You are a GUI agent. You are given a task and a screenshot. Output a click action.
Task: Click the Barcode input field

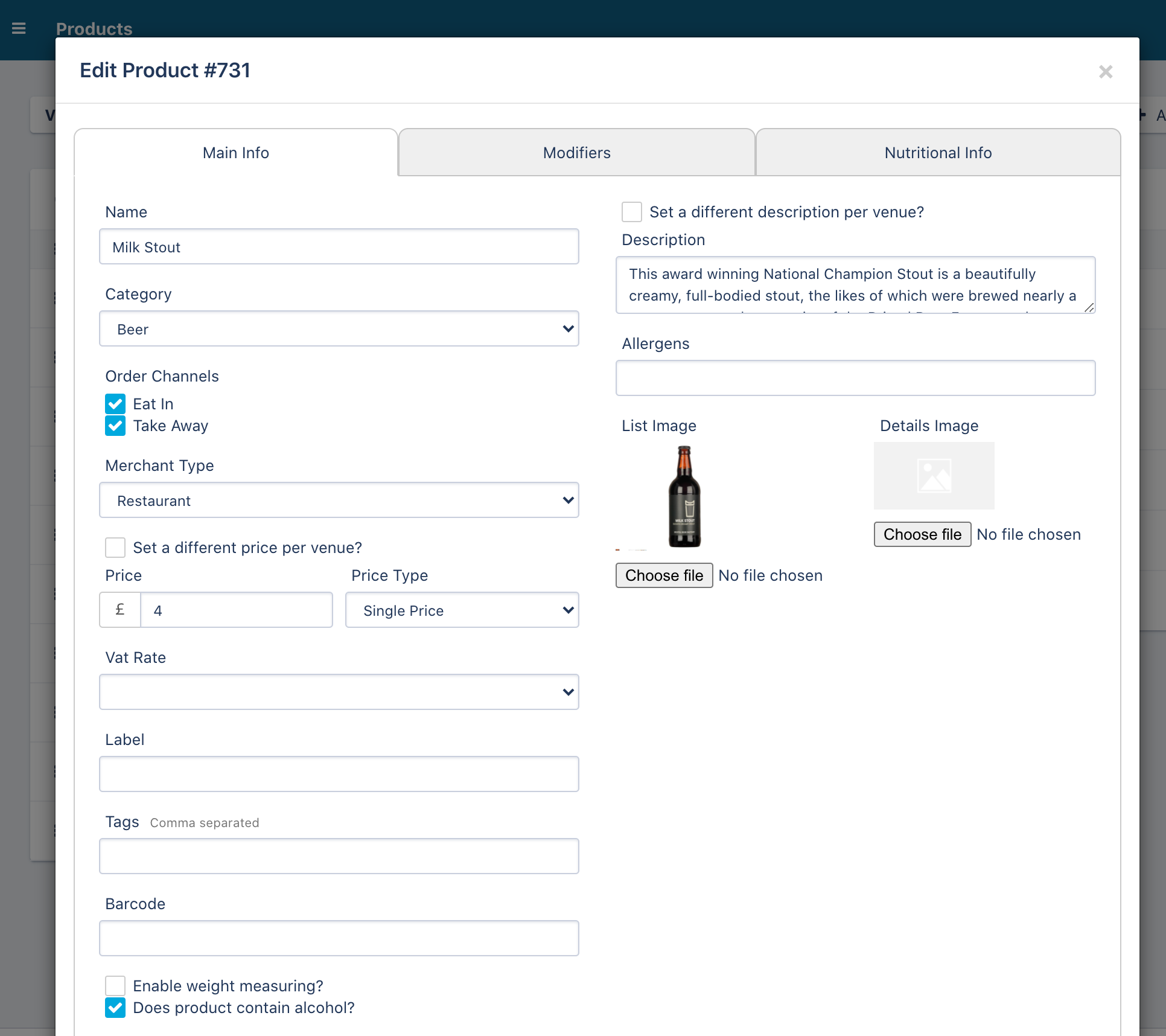pos(339,939)
